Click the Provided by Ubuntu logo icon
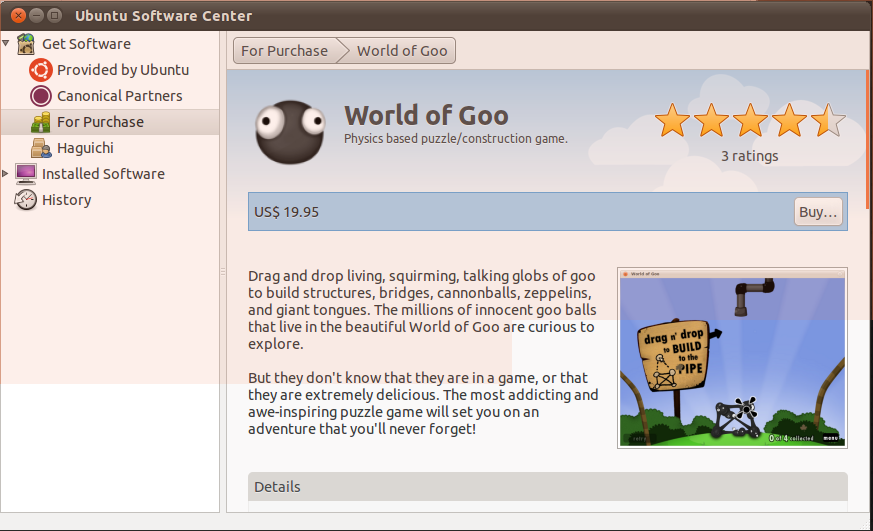This screenshot has height=531, width=873. [41, 70]
